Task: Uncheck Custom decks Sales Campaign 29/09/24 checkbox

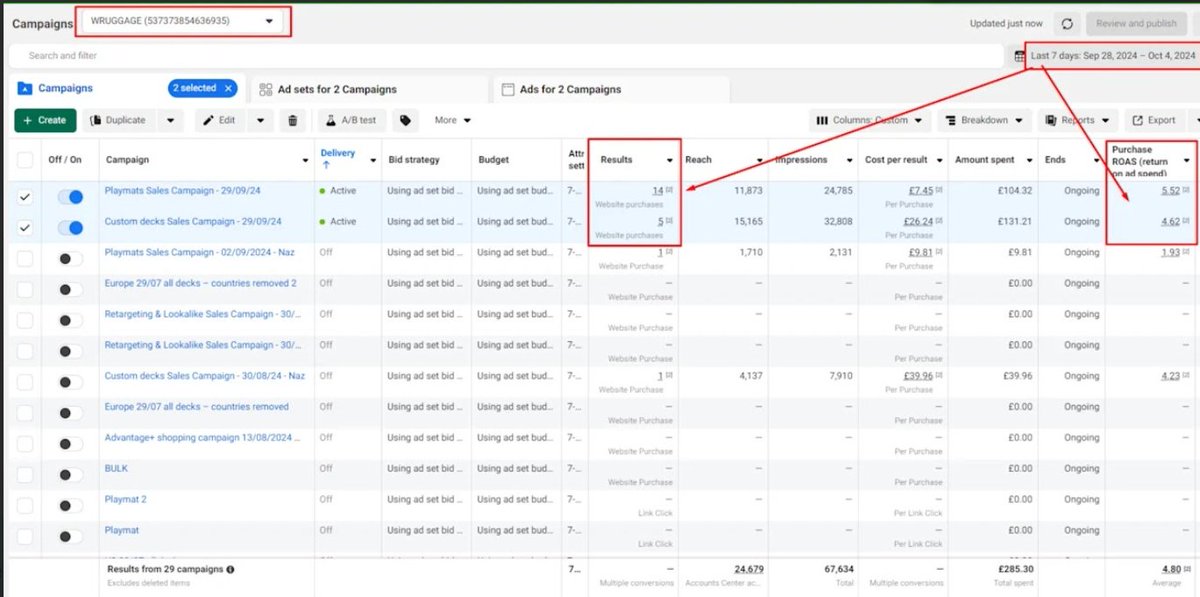Action: point(25,228)
